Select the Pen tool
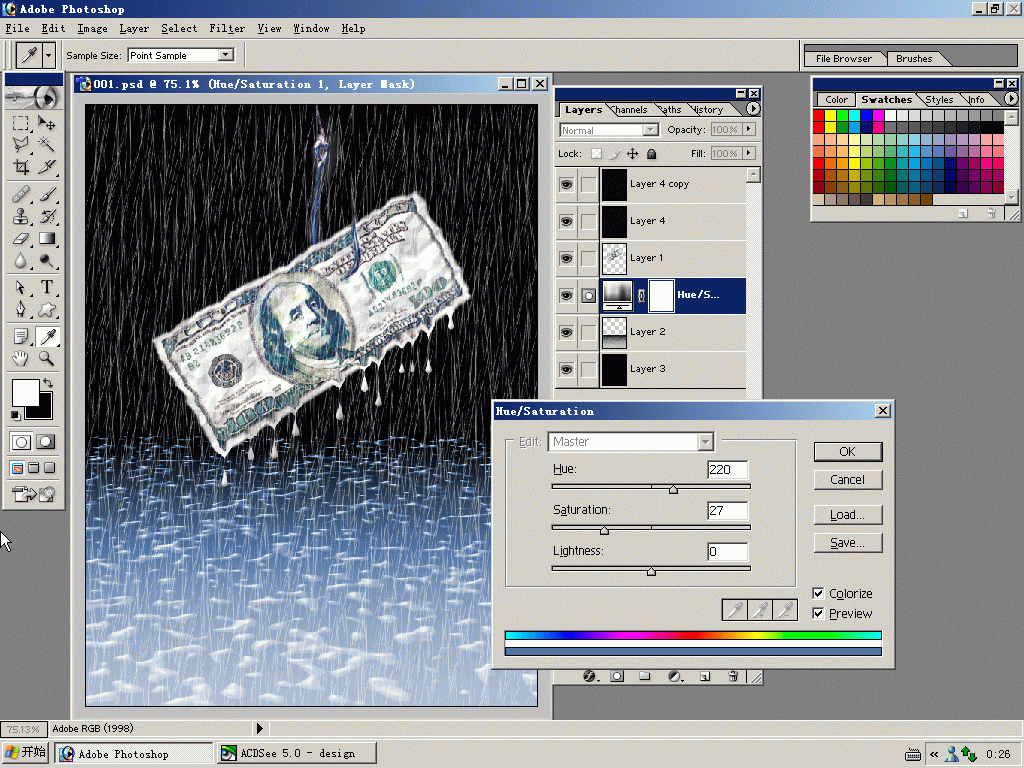Viewport: 1024px width, 768px height. [21, 310]
